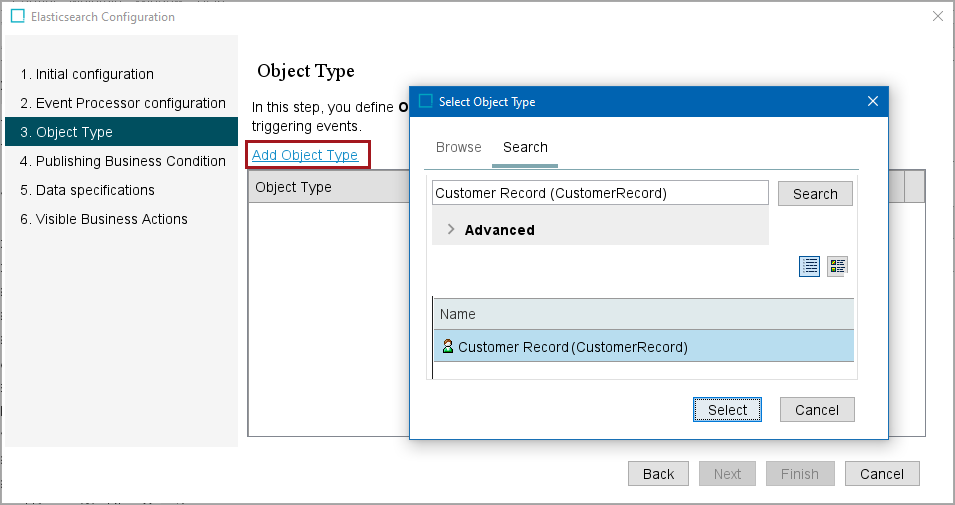Click the Object Type column header
The width and height of the screenshot is (955, 505).
[329, 187]
